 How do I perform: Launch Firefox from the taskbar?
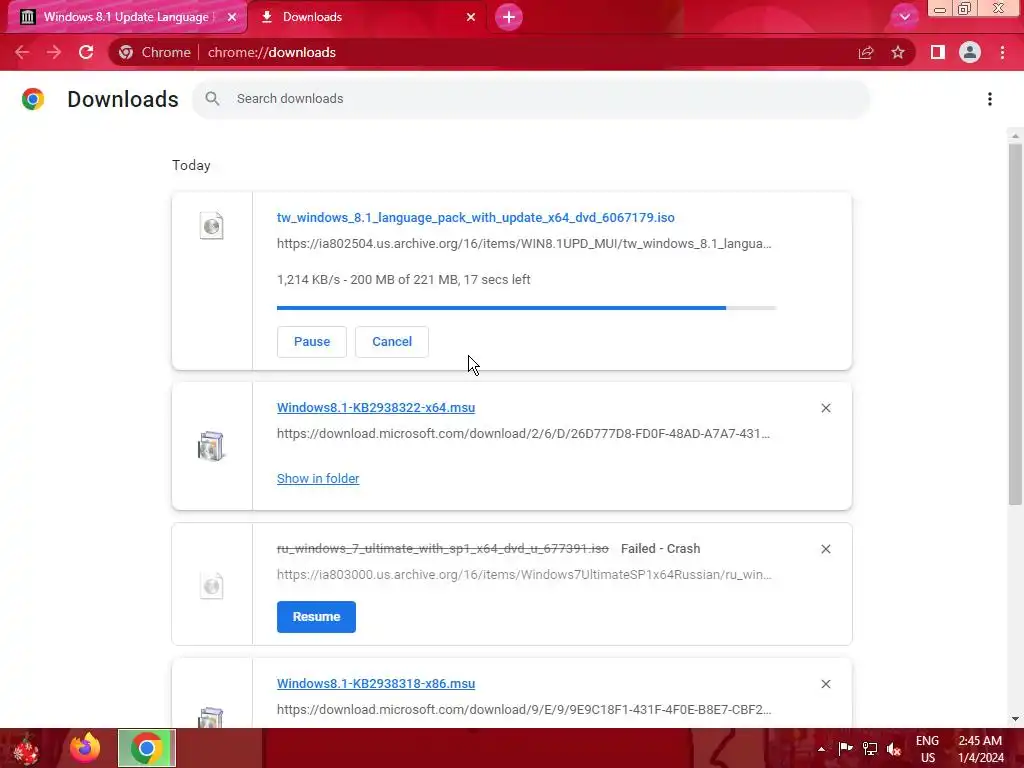[x=85, y=748]
